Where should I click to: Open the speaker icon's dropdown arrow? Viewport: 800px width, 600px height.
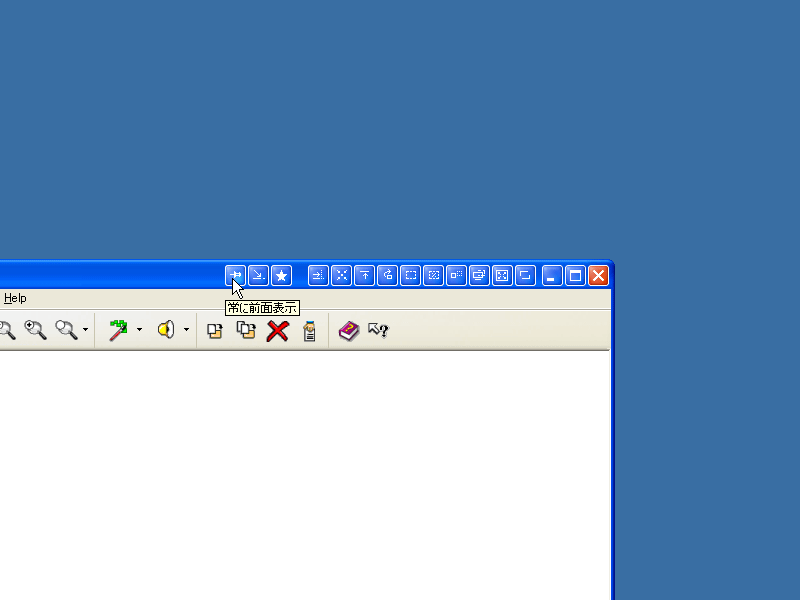[186, 330]
